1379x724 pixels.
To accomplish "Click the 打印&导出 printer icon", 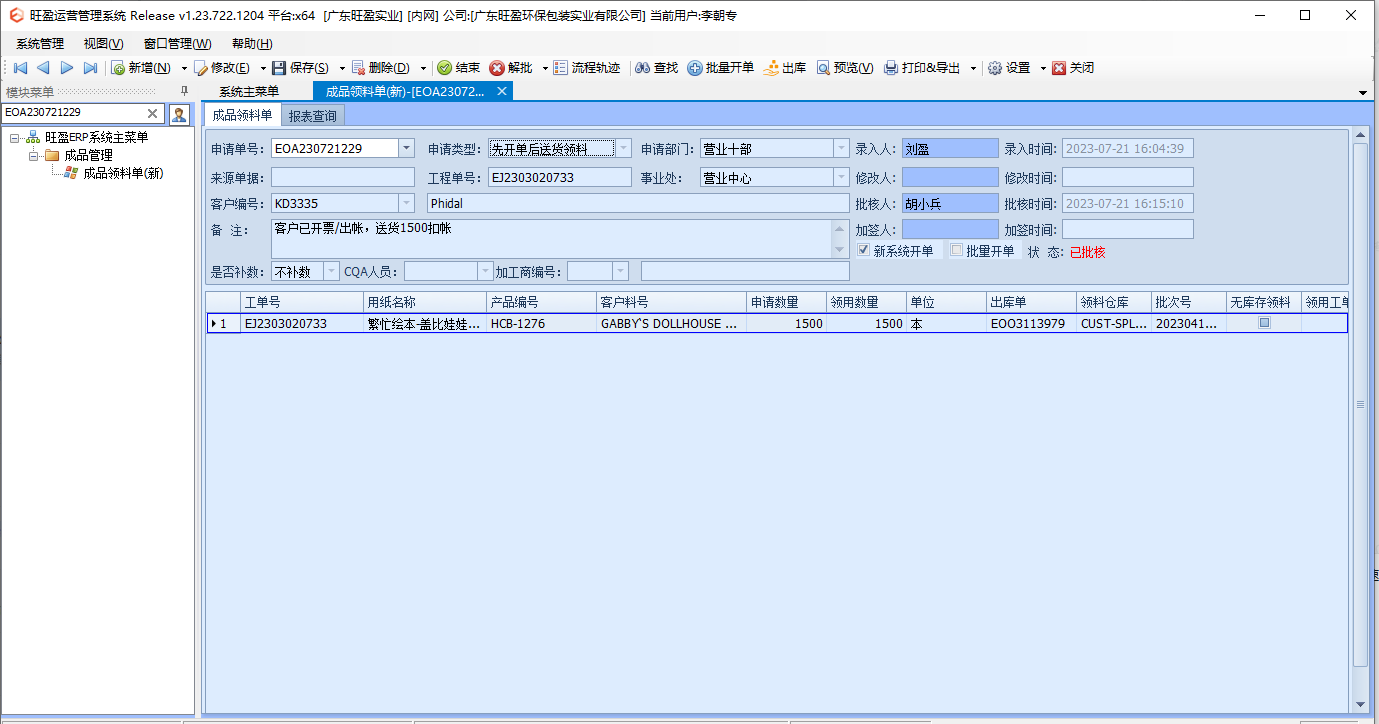I will coord(891,68).
